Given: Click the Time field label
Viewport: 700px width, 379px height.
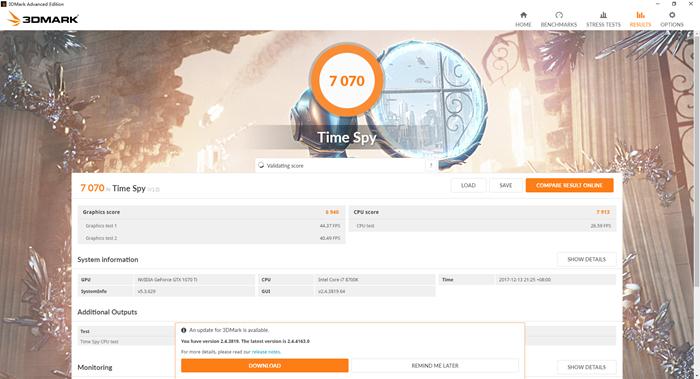Looking at the screenshot, I should (x=447, y=279).
